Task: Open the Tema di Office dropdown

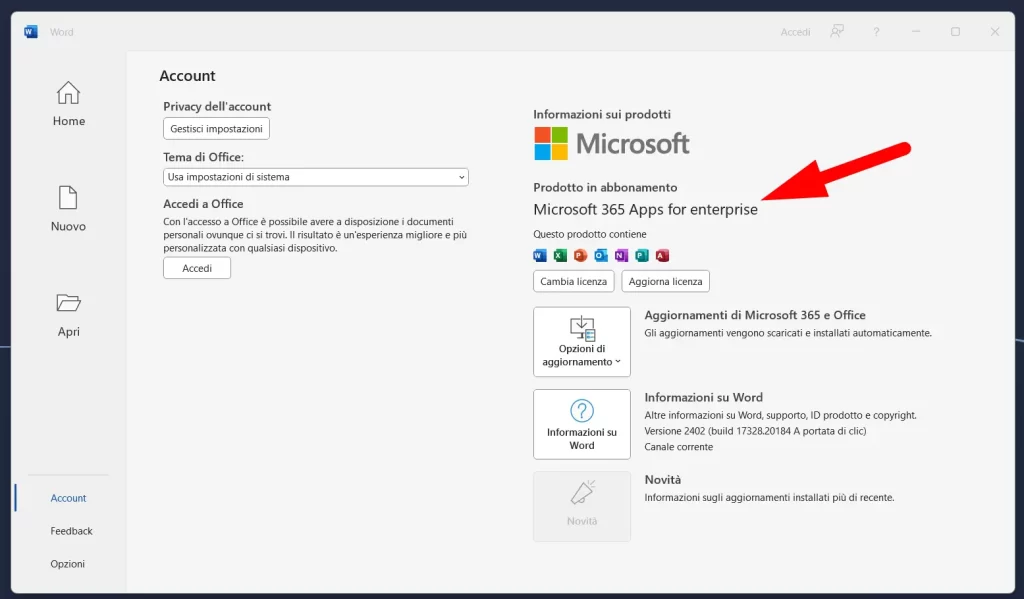Action: coord(315,177)
